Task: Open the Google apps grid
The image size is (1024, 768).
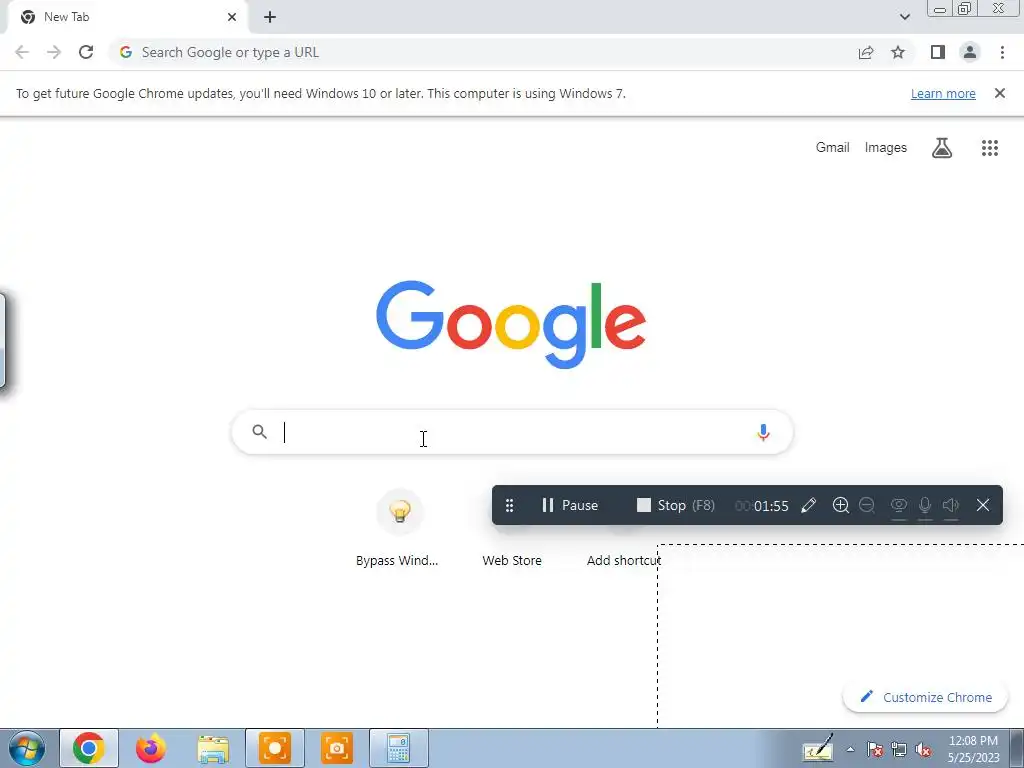Action: pos(990,148)
